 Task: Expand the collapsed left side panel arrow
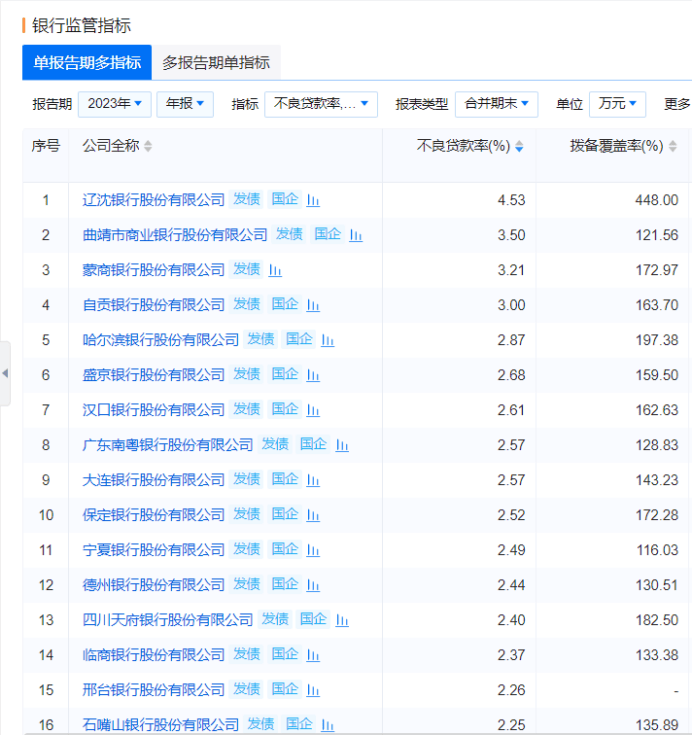tap(5, 374)
